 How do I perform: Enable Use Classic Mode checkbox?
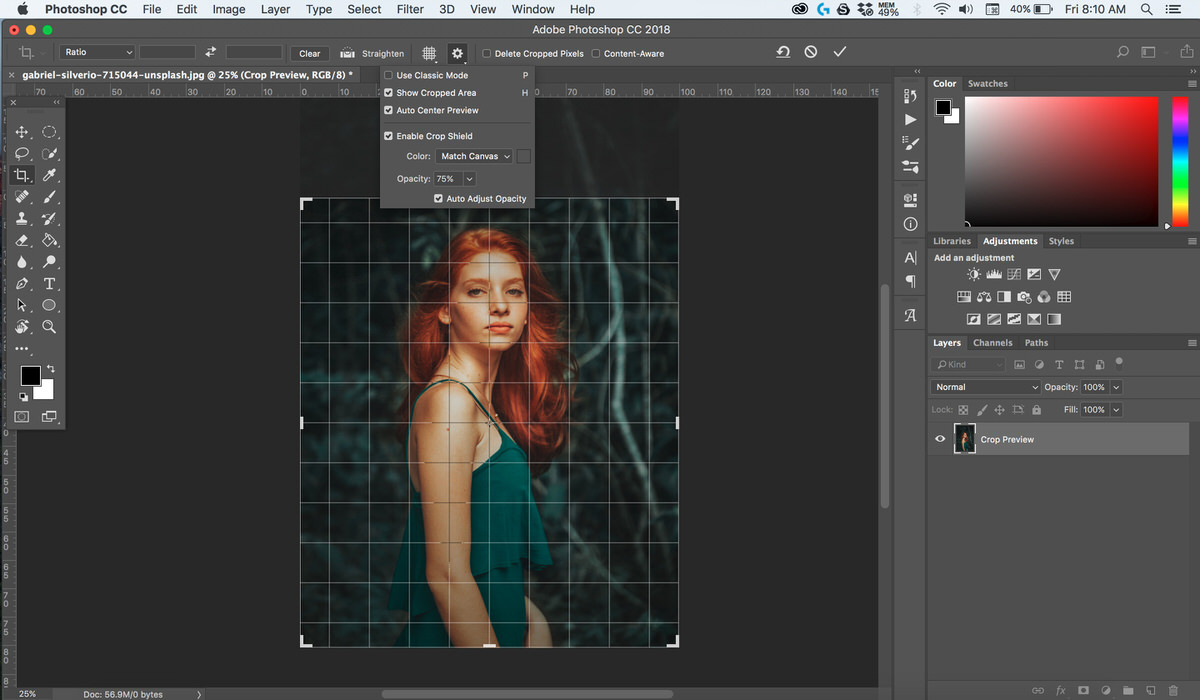388,75
